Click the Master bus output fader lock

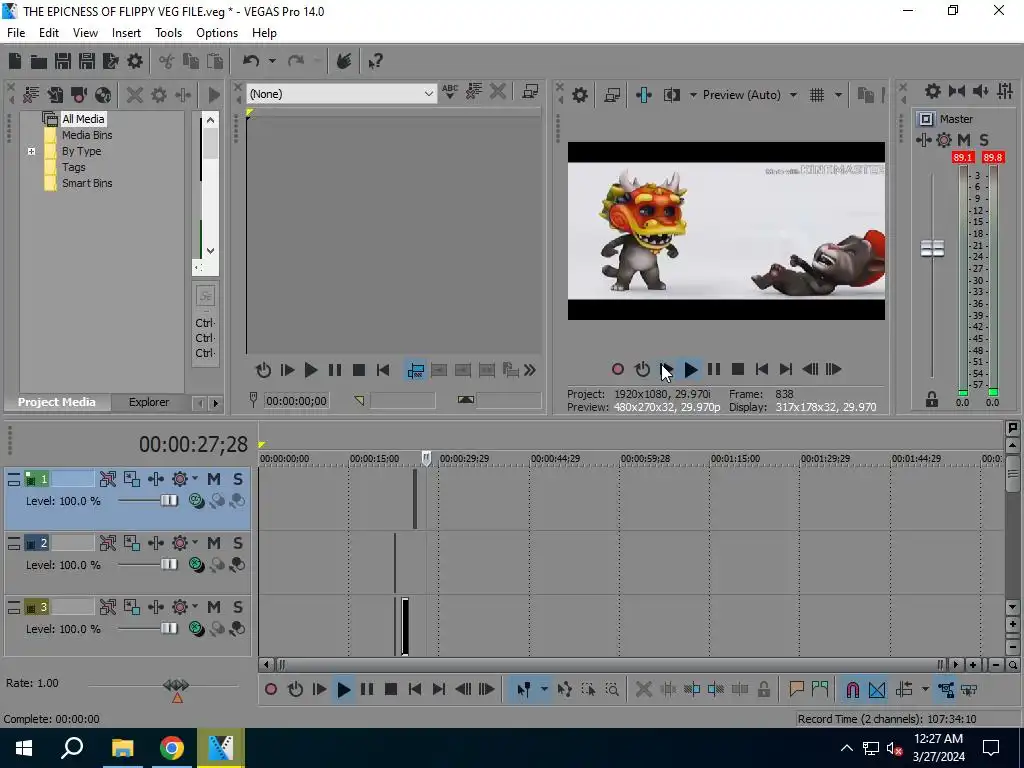click(932, 400)
